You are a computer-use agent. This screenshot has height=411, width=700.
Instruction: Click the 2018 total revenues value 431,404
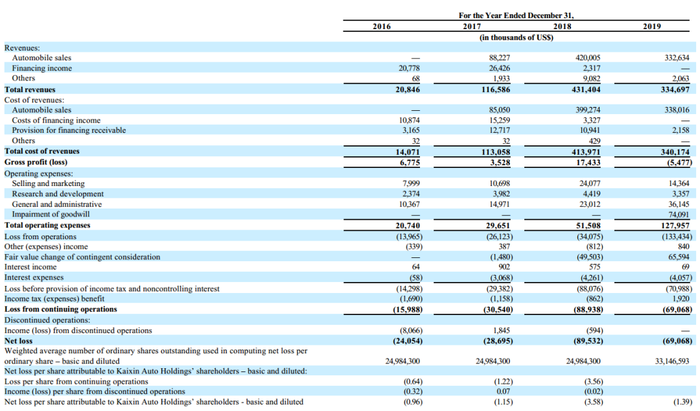click(x=587, y=89)
